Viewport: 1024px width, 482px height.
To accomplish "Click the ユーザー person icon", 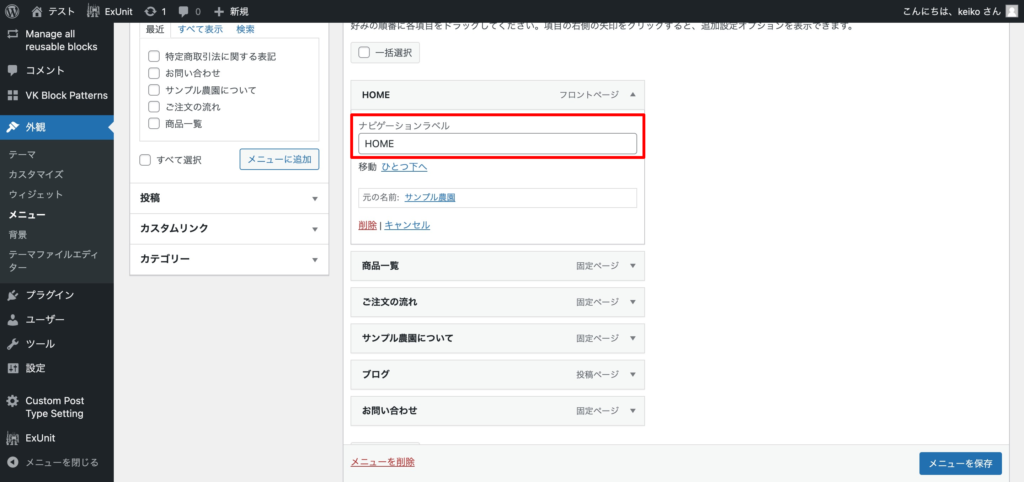I will (12, 320).
